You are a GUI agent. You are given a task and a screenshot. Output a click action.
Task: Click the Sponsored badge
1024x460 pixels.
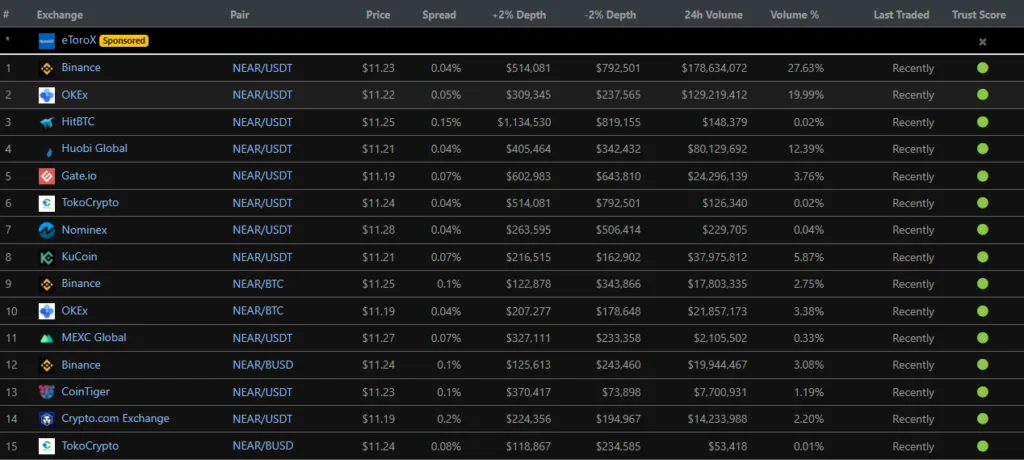(124, 41)
